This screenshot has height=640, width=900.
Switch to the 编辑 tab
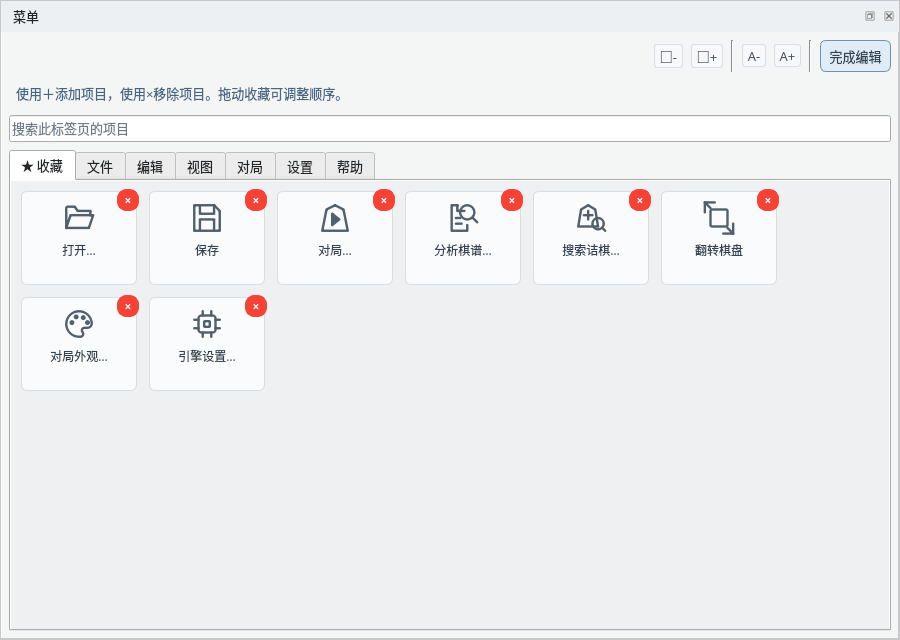click(150, 167)
